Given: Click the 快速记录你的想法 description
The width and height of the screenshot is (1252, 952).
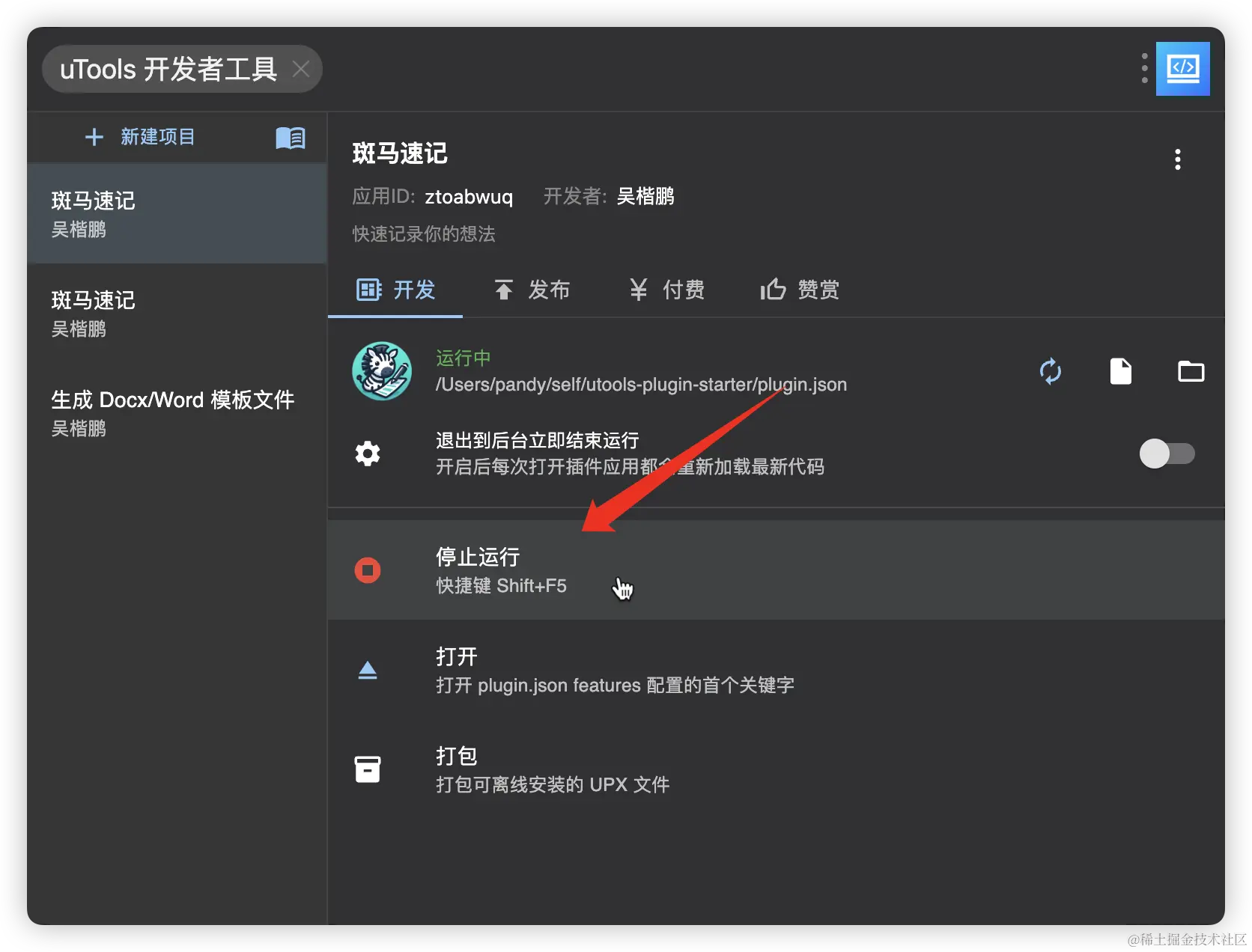Looking at the screenshot, I should pyautogui.click(x=424, y=234).
